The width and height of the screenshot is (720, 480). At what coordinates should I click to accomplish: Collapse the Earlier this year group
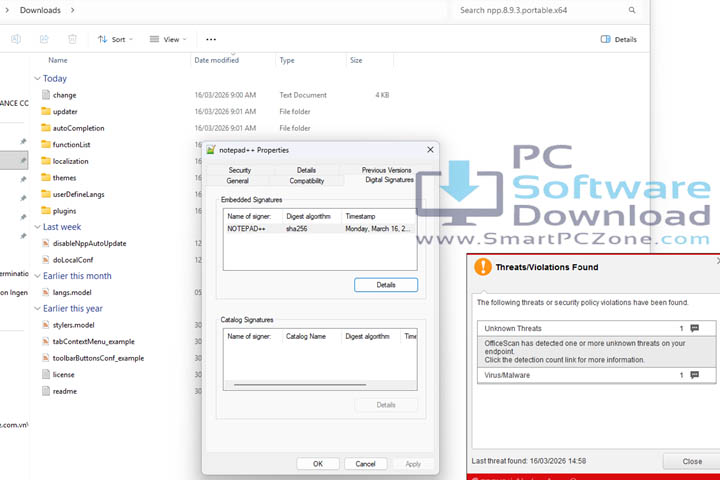pyautogui.click(x=38, y=309)
